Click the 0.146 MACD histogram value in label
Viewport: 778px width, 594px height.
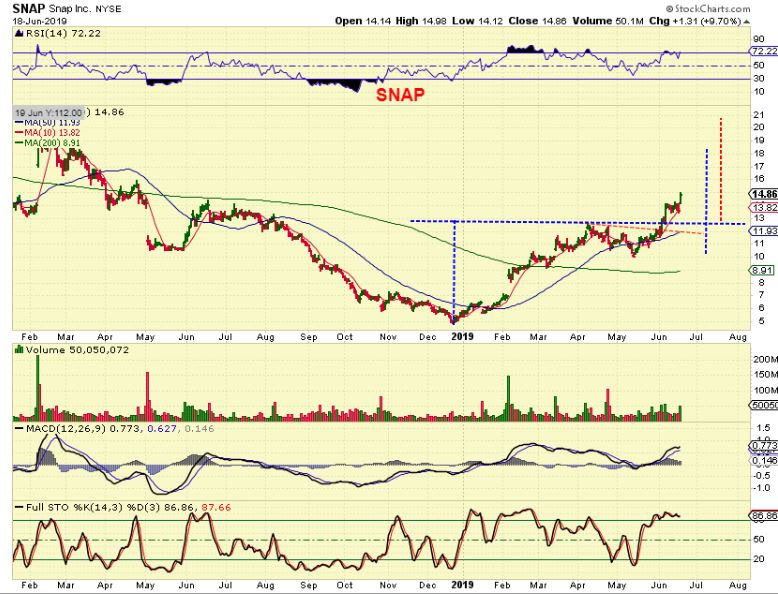199,428
